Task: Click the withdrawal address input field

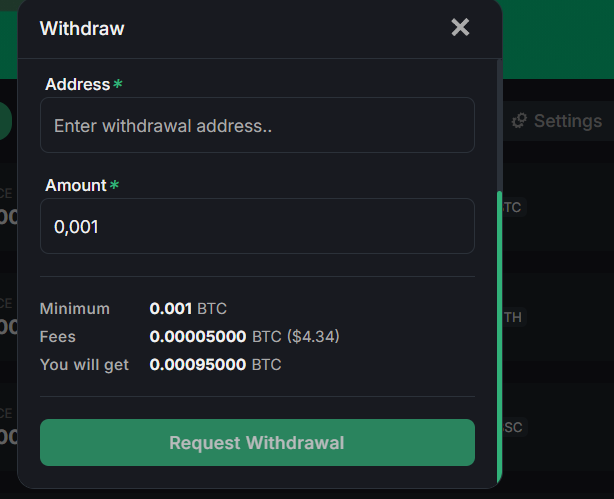Action: click(x=257, y=126)
